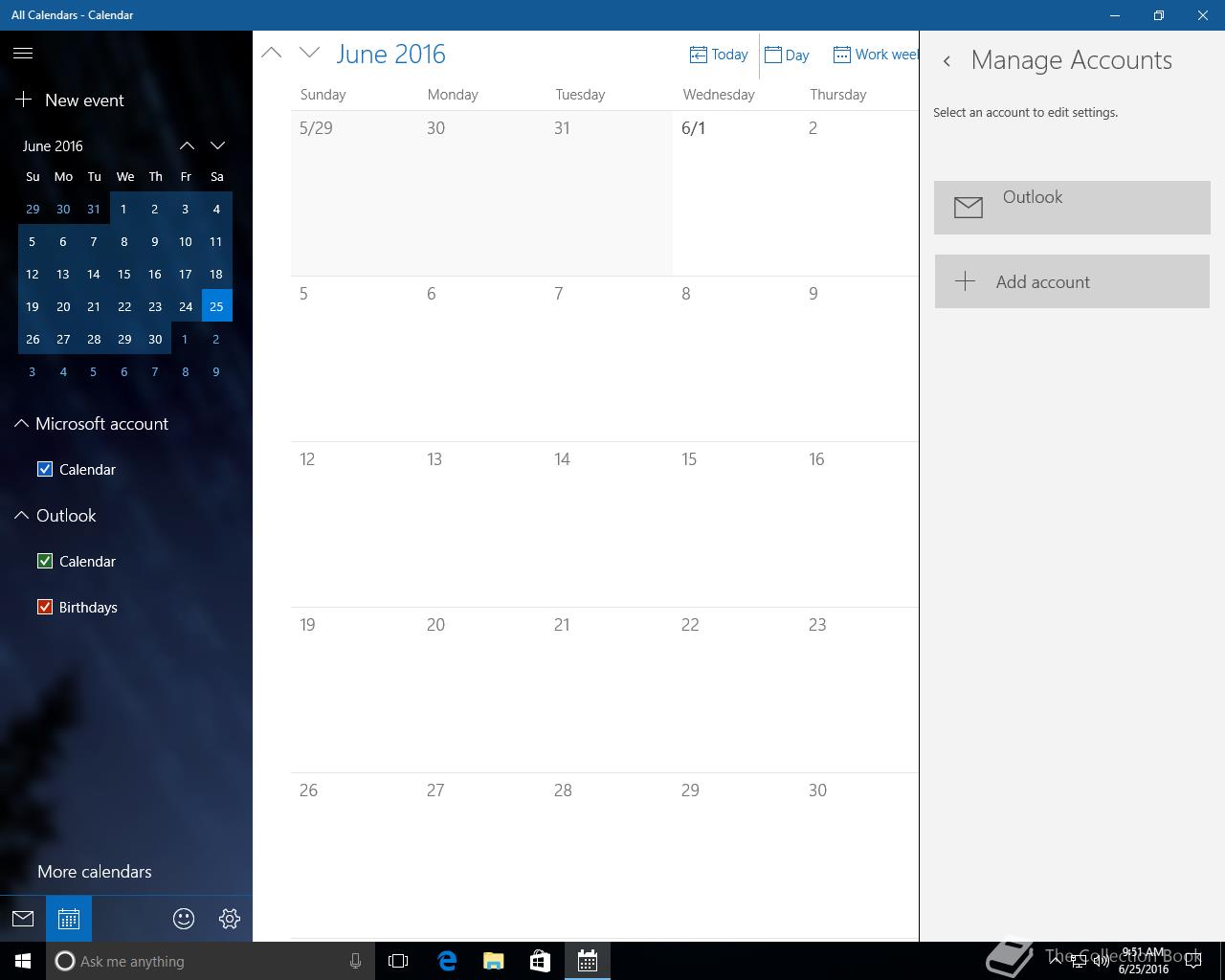Screen dimensions: 1225x980
Task: Go back from Manage Accounts panel
Action: coord(947,61)
